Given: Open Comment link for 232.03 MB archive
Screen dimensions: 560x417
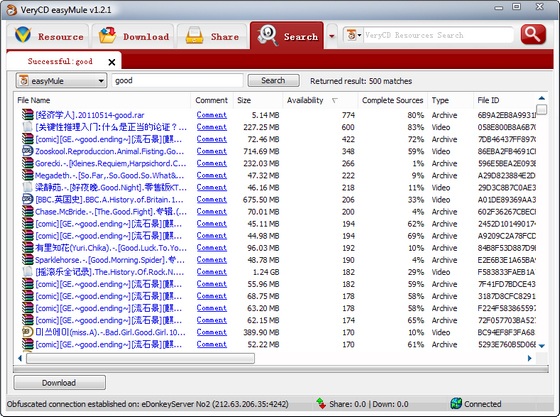Looking at the screenshot, I should [x=211, y=164].
